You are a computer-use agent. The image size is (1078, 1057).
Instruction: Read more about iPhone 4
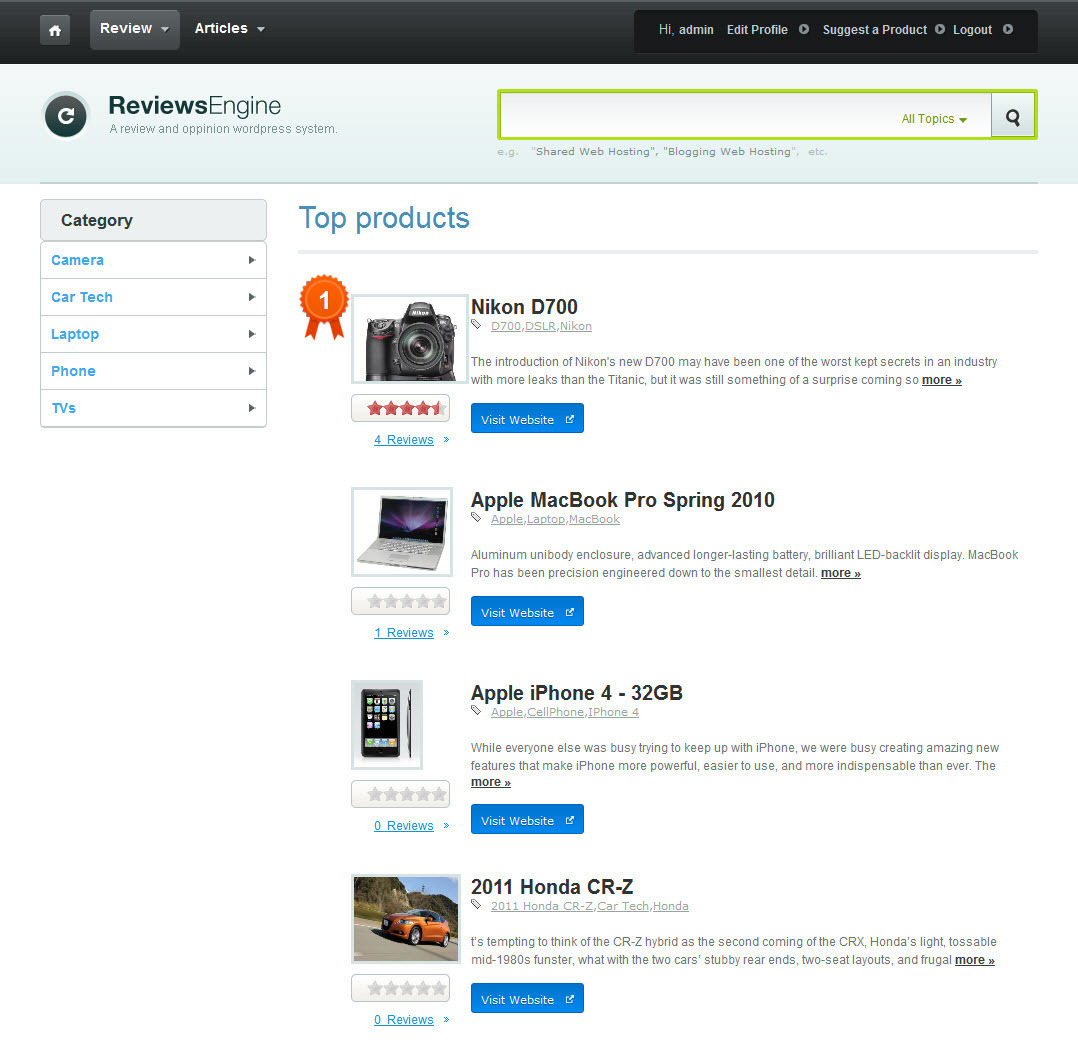click(490, 782)
